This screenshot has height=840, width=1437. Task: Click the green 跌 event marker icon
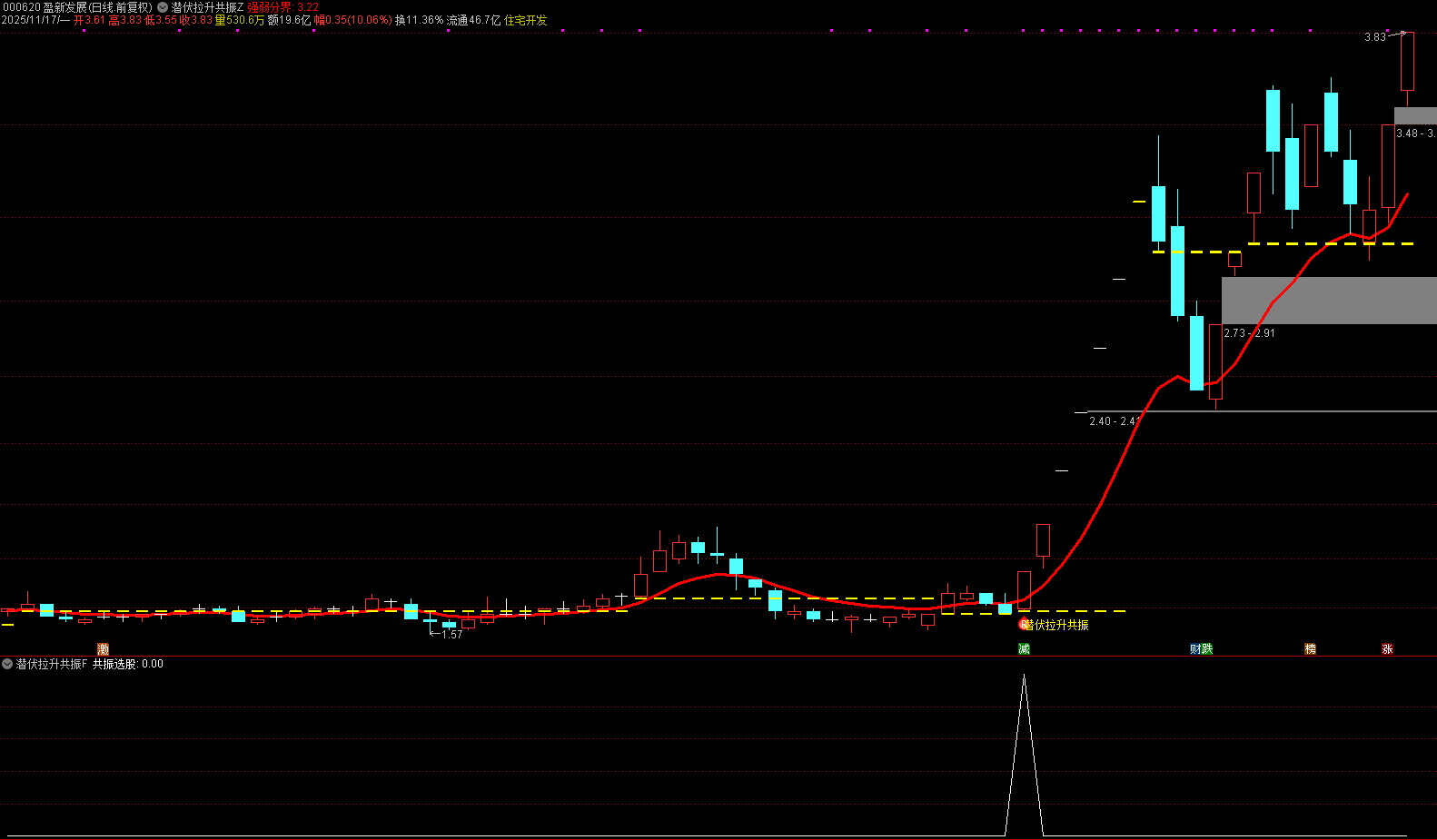point(1207,648)
